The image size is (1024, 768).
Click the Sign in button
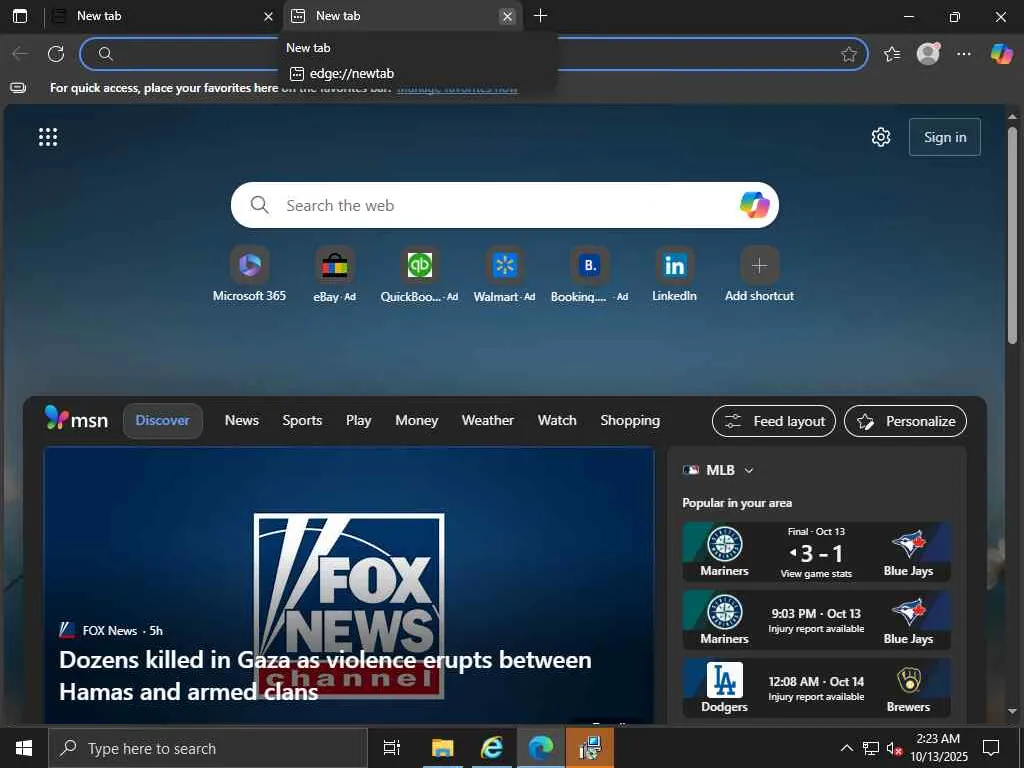coord(944,137)
